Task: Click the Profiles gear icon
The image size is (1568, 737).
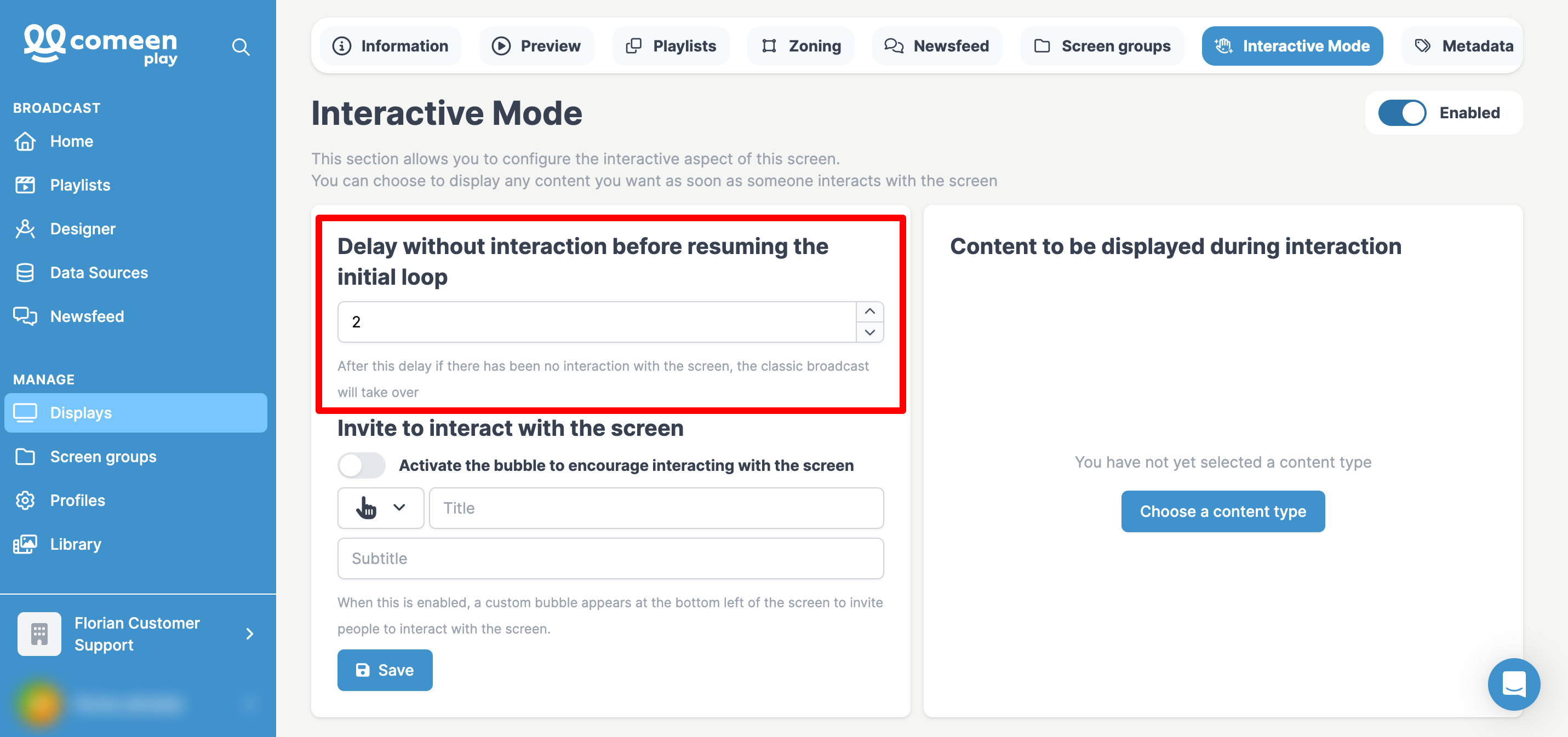Action: click(25, 500)
